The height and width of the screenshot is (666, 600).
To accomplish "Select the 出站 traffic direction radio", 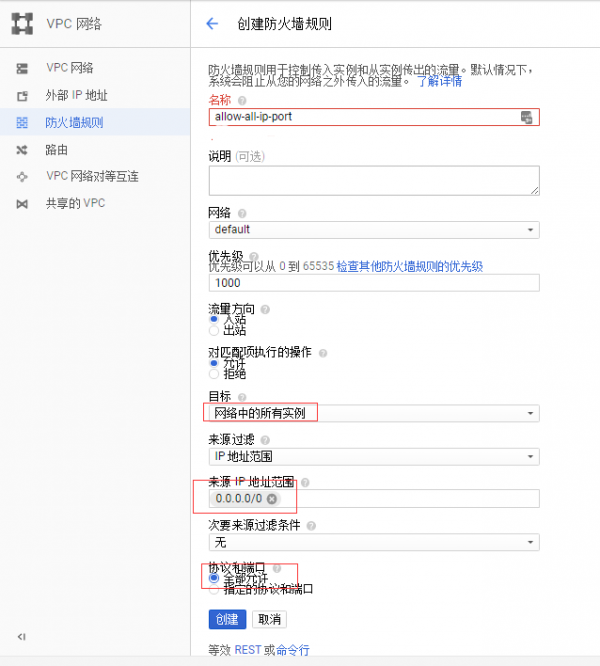I will [x=214, y=330].
